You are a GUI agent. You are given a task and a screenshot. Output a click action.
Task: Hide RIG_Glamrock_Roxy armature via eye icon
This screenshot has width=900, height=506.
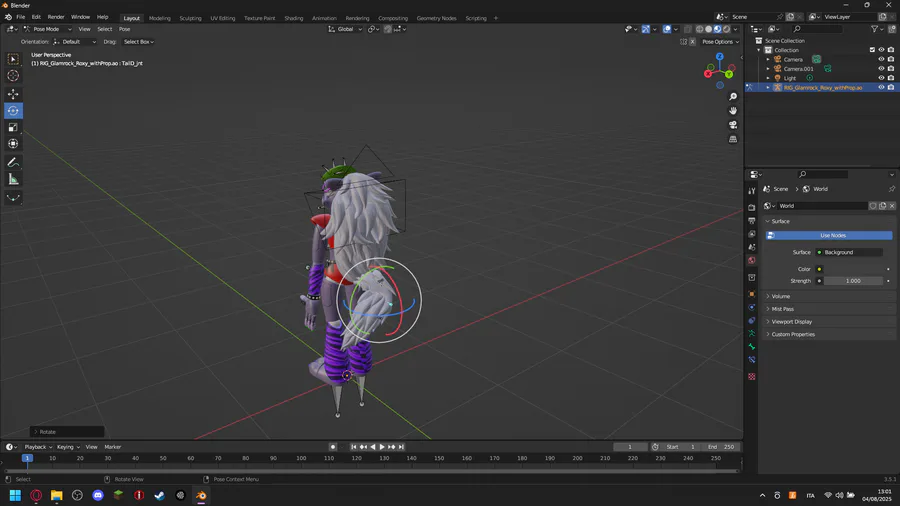click(881, 87)
